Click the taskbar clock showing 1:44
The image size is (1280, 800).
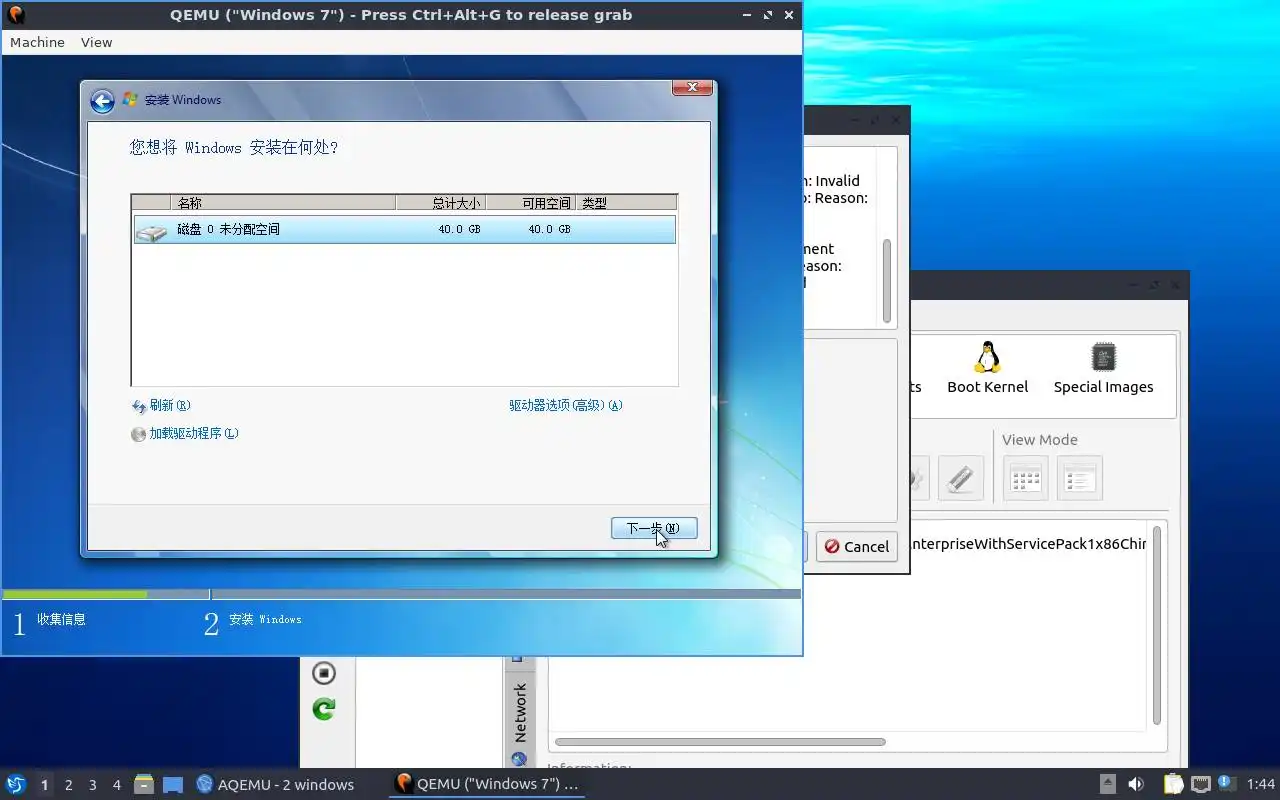[1261, 784]
